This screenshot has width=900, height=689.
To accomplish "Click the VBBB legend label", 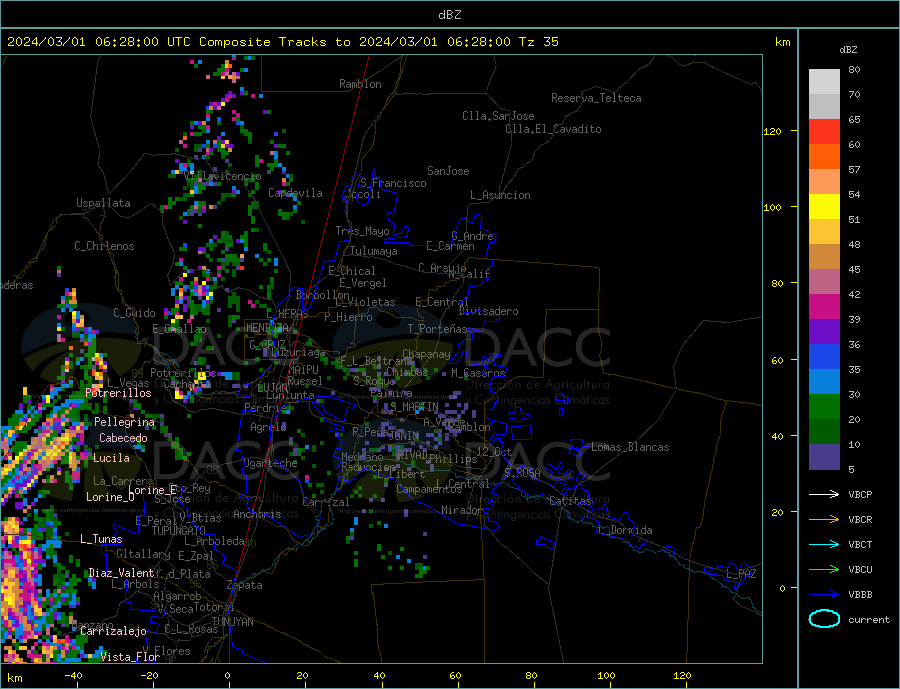I will [860, 594].
